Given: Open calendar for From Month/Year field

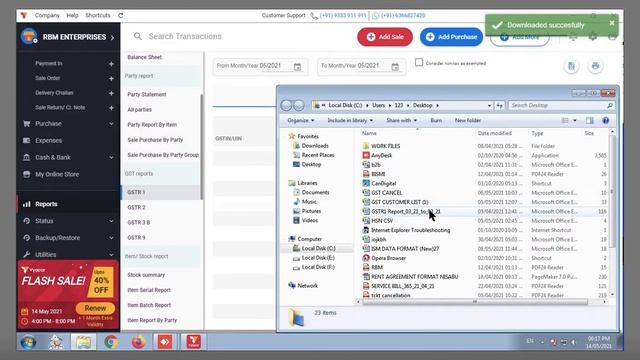Looking at the screenshot, I should (297, 67).
